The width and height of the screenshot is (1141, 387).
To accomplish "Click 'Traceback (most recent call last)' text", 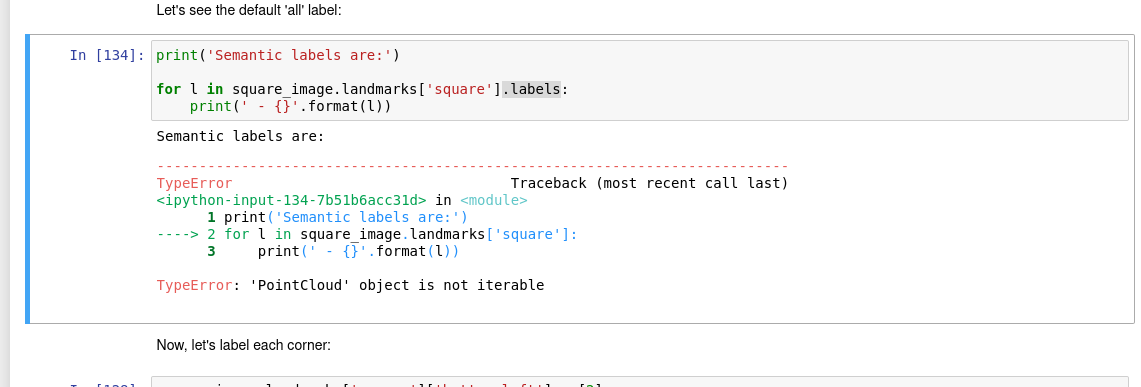I will pos(649,183).
